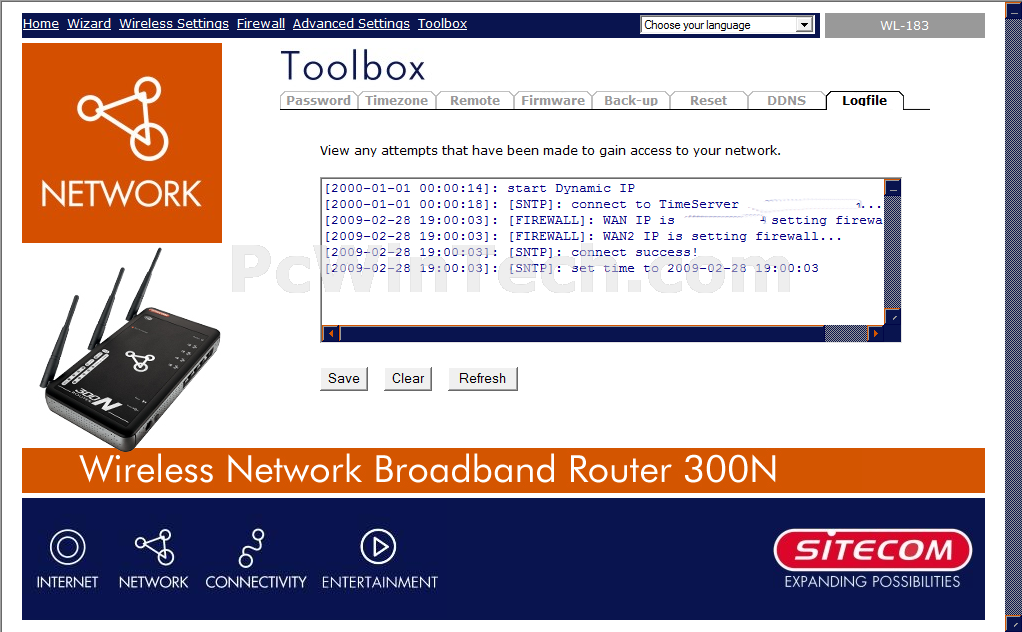
Task: Open the Choose your language dropdown
Action: (727, 25)
